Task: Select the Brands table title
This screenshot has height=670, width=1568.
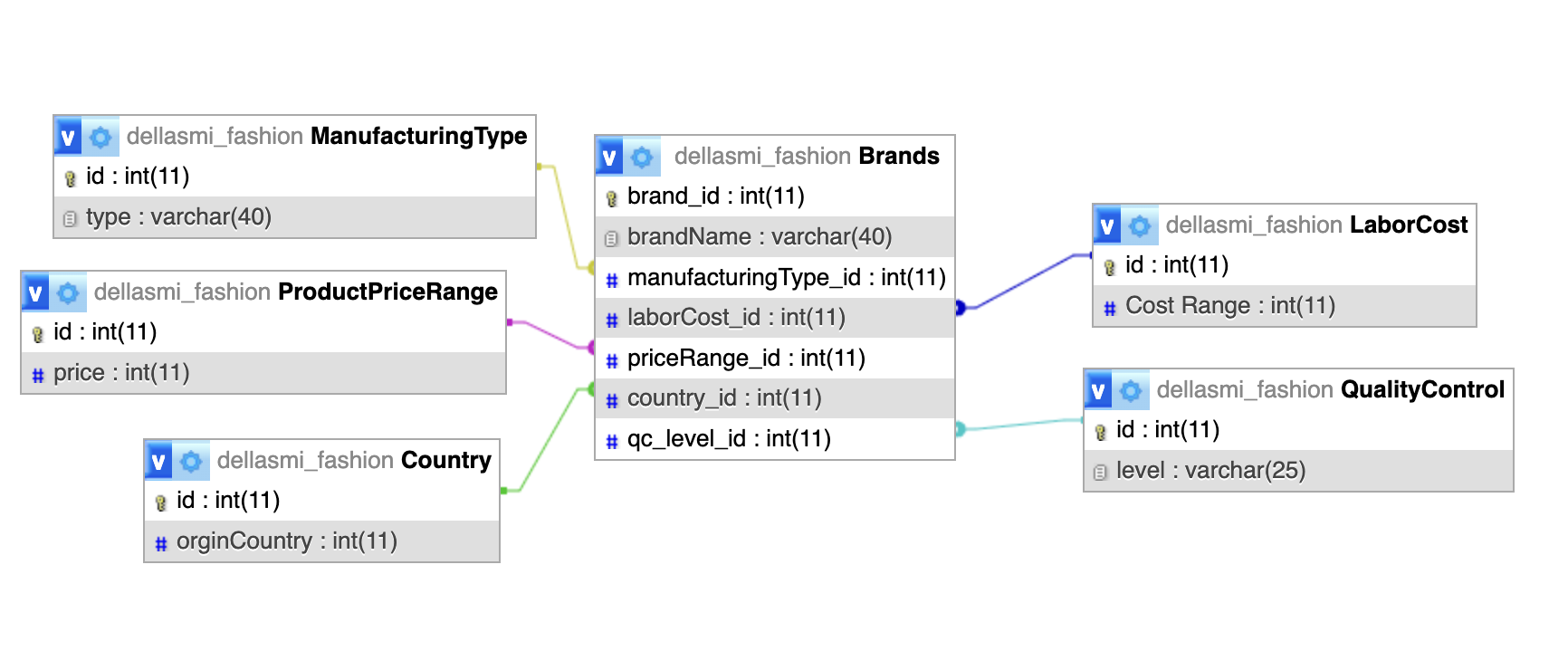Action: point(898,157)
